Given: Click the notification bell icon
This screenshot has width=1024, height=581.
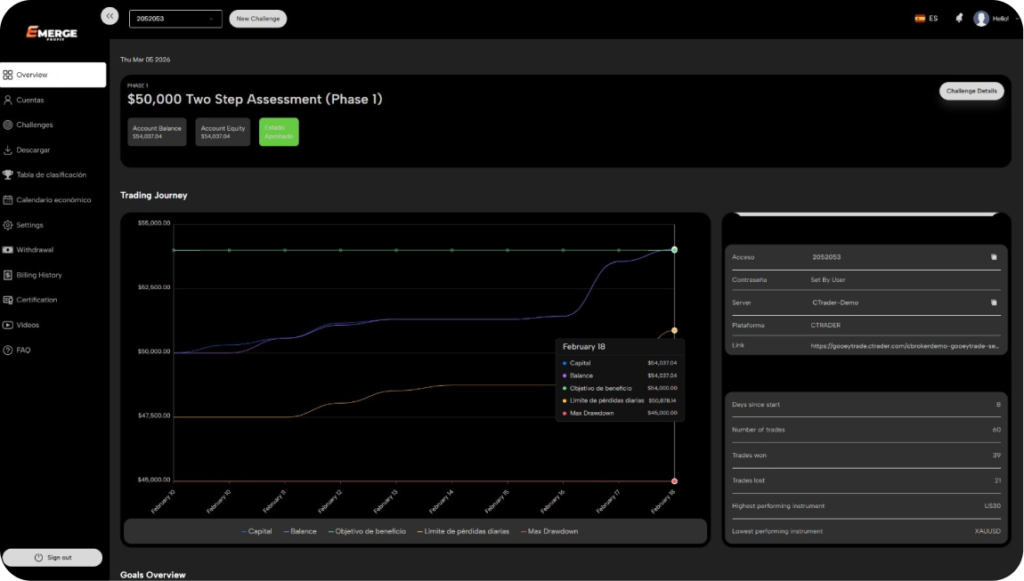Looking at the screenshot, I should 959,18.
